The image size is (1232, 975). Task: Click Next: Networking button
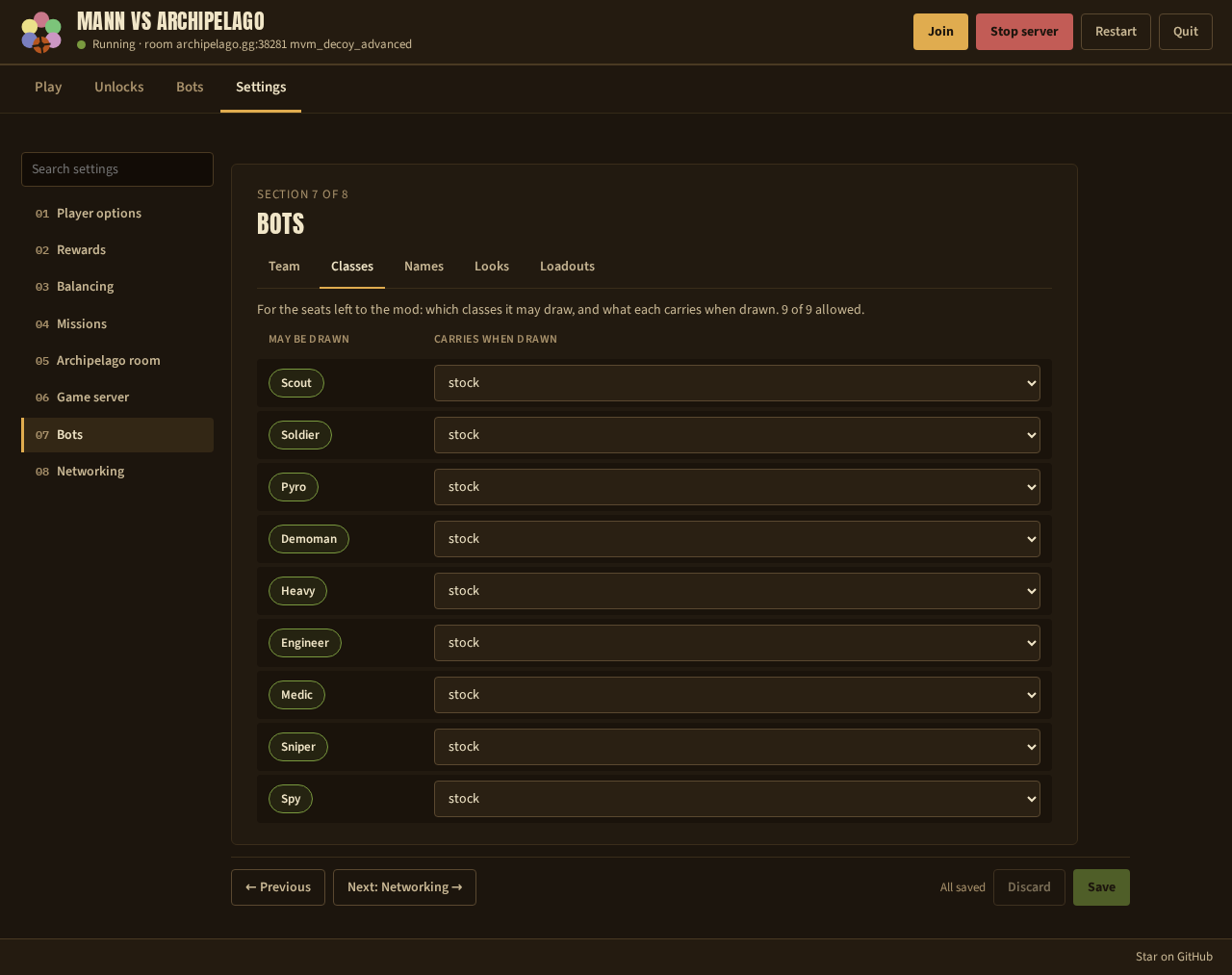[404, 887]
